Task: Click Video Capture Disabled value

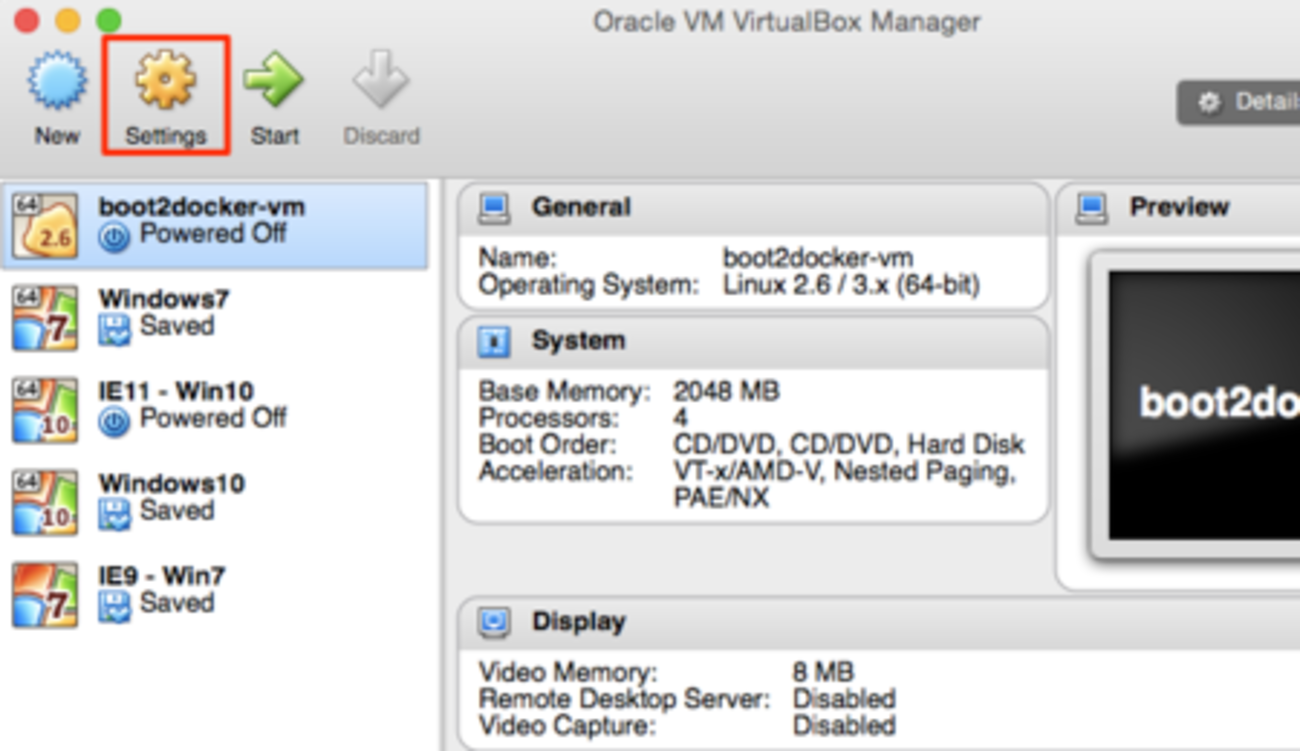Action: coord(844,724)
